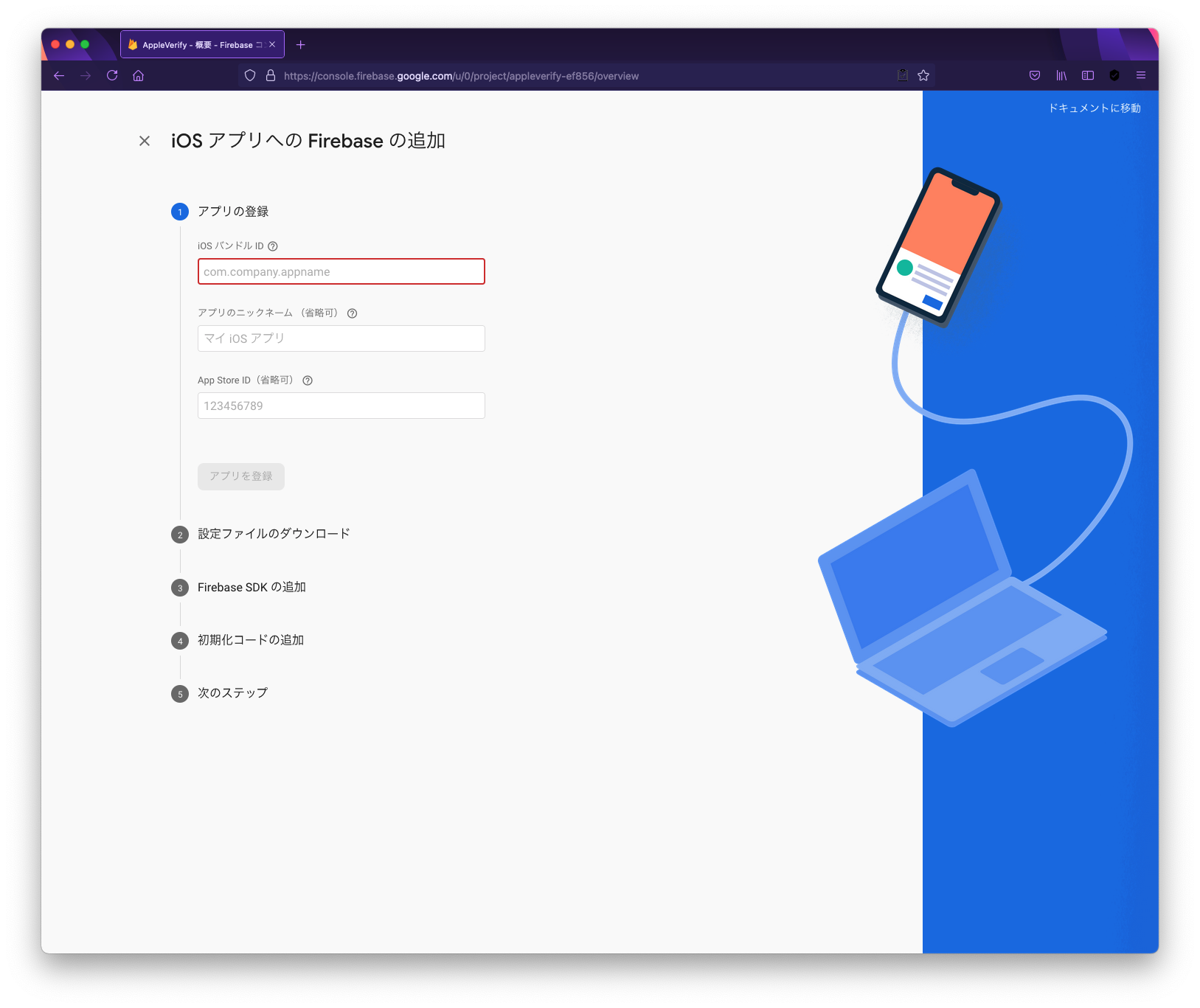Open the browser home page icon
Viewport: 1200px width, 1008px height.
(138, 75)
